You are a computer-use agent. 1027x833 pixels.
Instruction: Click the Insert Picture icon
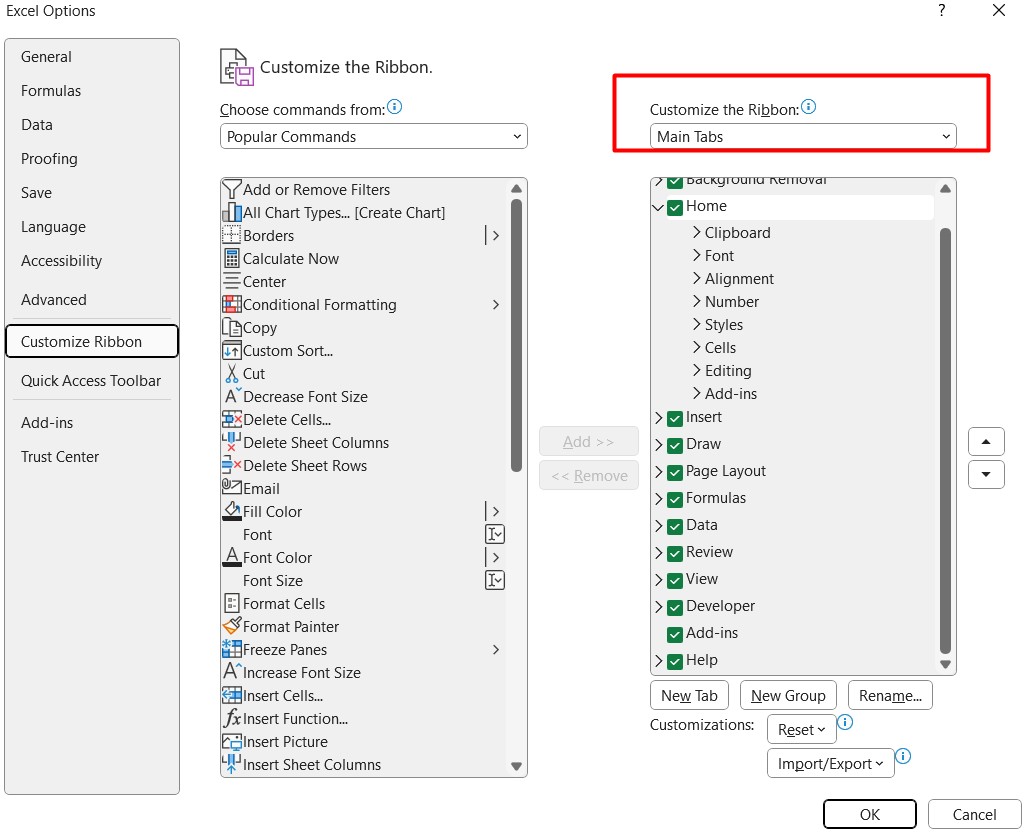point(232,741)
